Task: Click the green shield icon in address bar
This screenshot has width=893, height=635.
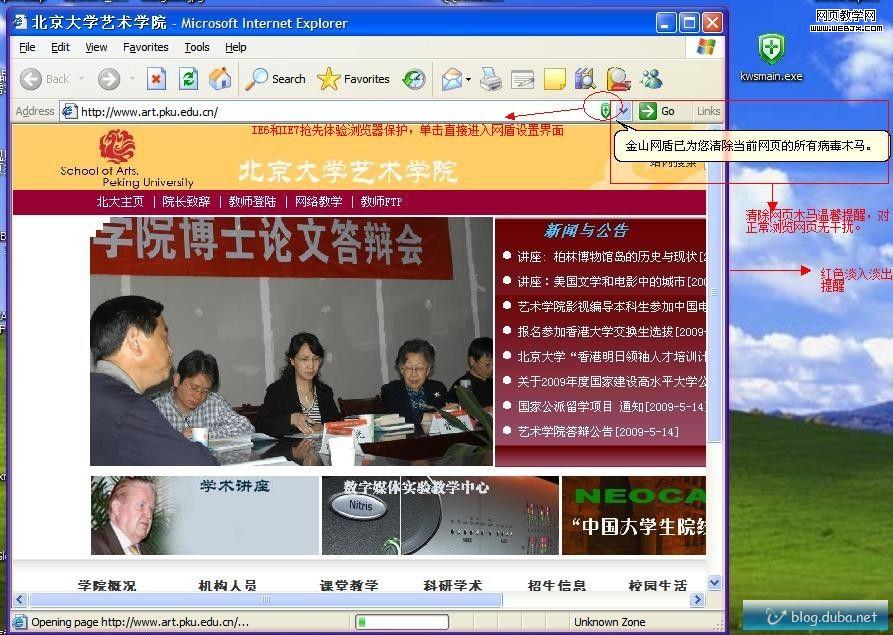Action: [605, 110]
